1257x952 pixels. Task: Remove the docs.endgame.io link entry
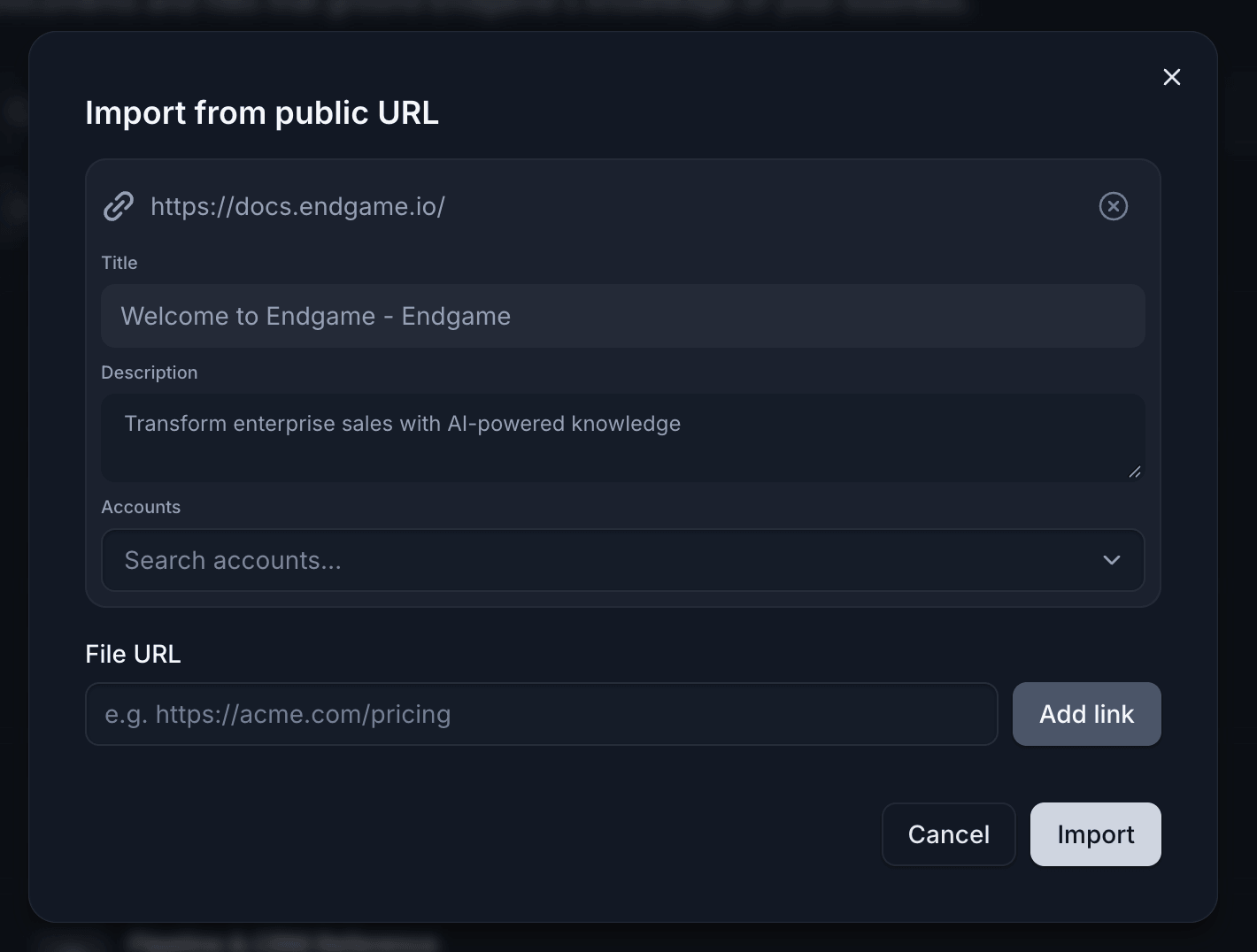point(1114,206)
